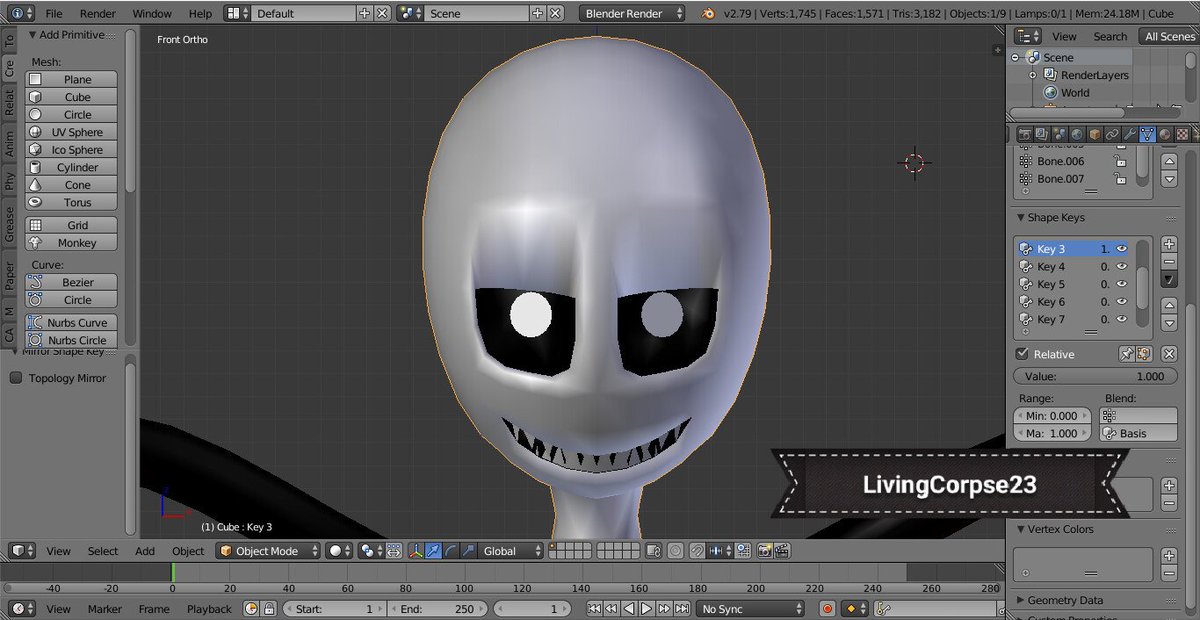
Task: Move shape key down in list
Action: click(1169, 323)
